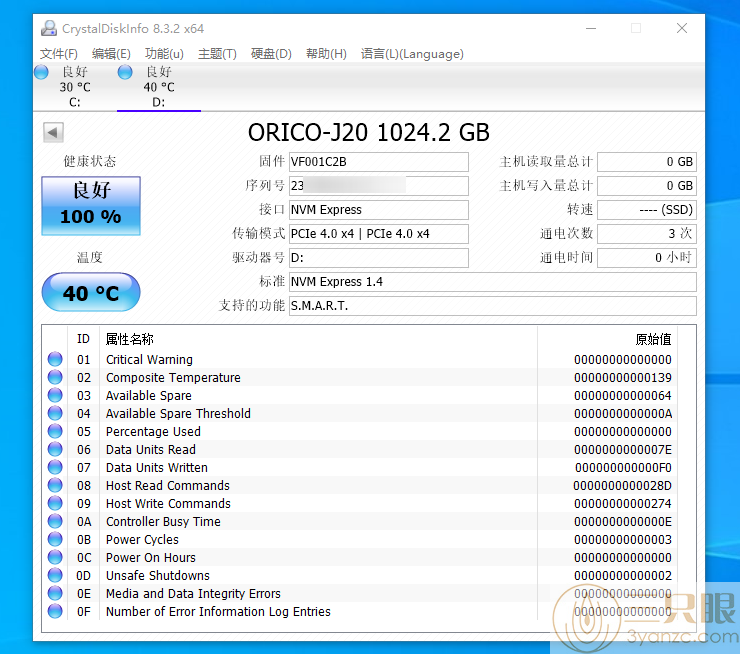
Task: Click the status orb beside Host Read Commands
Action: click(x=55, y=485)
